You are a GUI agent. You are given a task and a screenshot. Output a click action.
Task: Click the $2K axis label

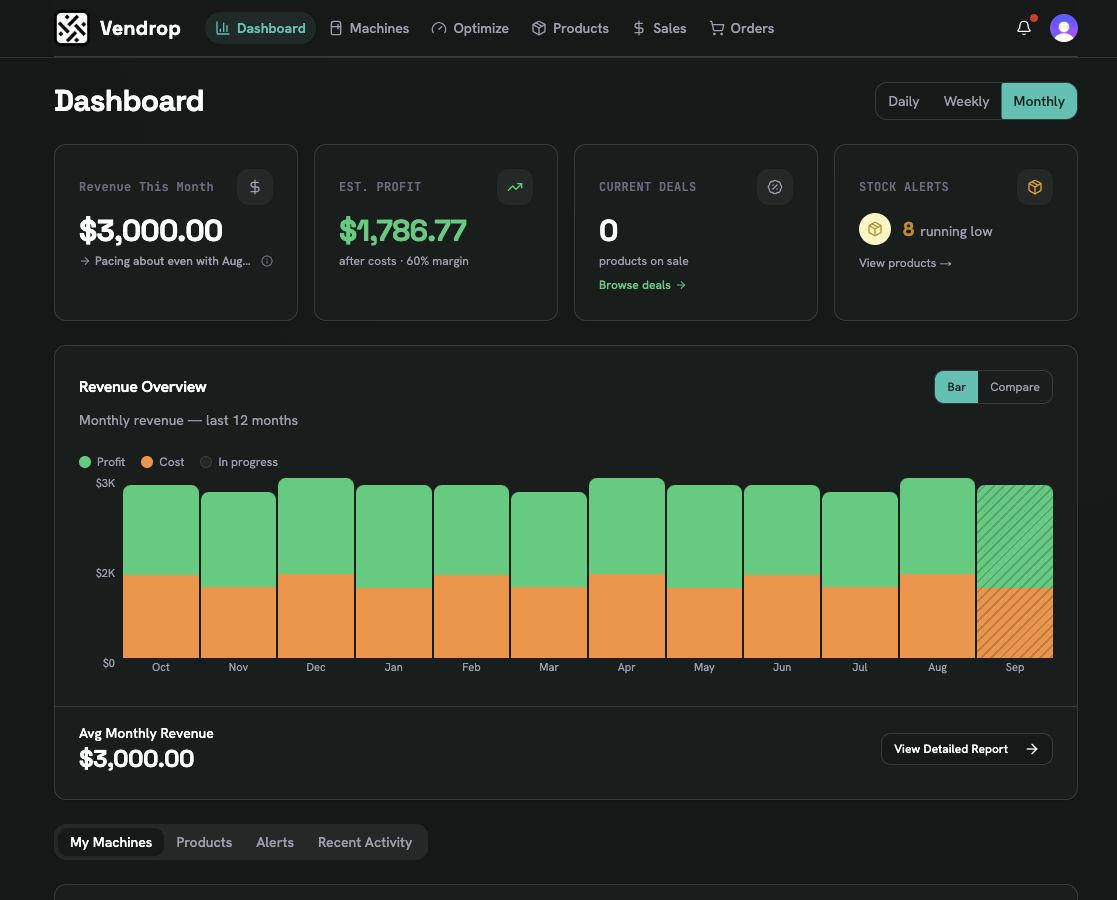pyautogui.click(x=105, y=573)
